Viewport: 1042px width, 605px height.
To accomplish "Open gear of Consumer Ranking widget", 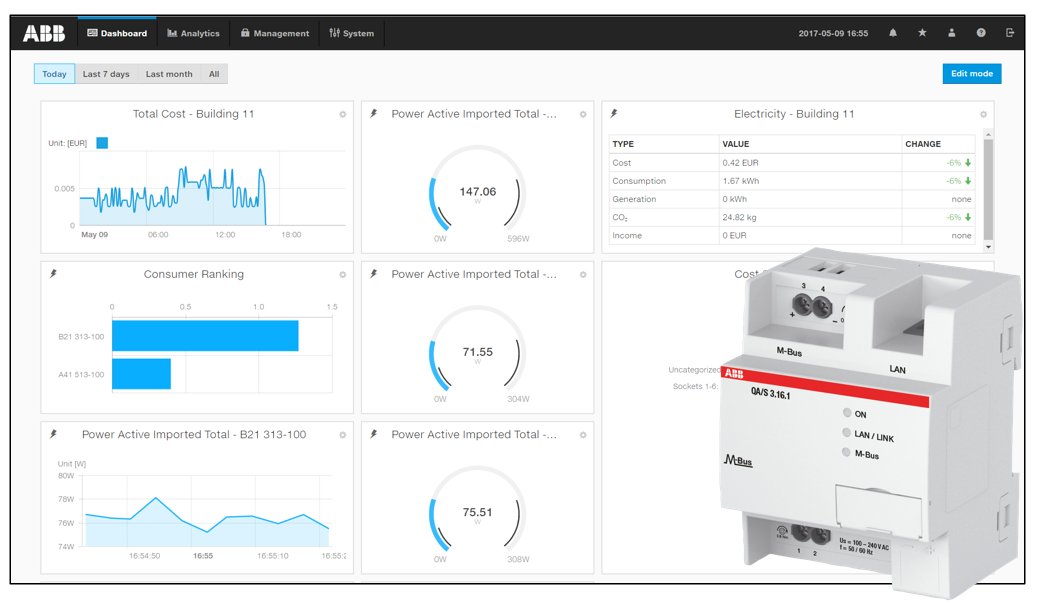I will tap(343, 275).
